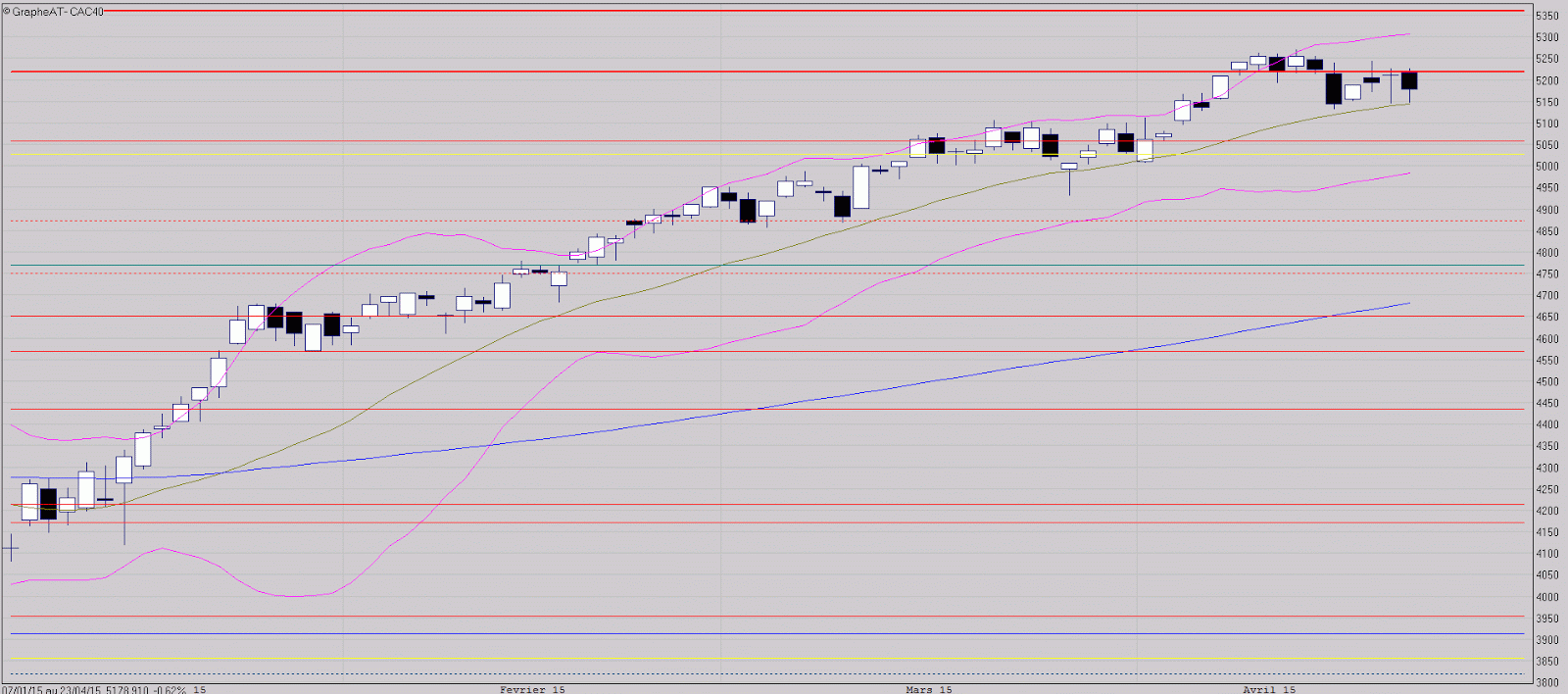Select the 3900 price axis label
Image resolution: width=1568 pixels, height=694 pixels.
[x=1547, y=640]
